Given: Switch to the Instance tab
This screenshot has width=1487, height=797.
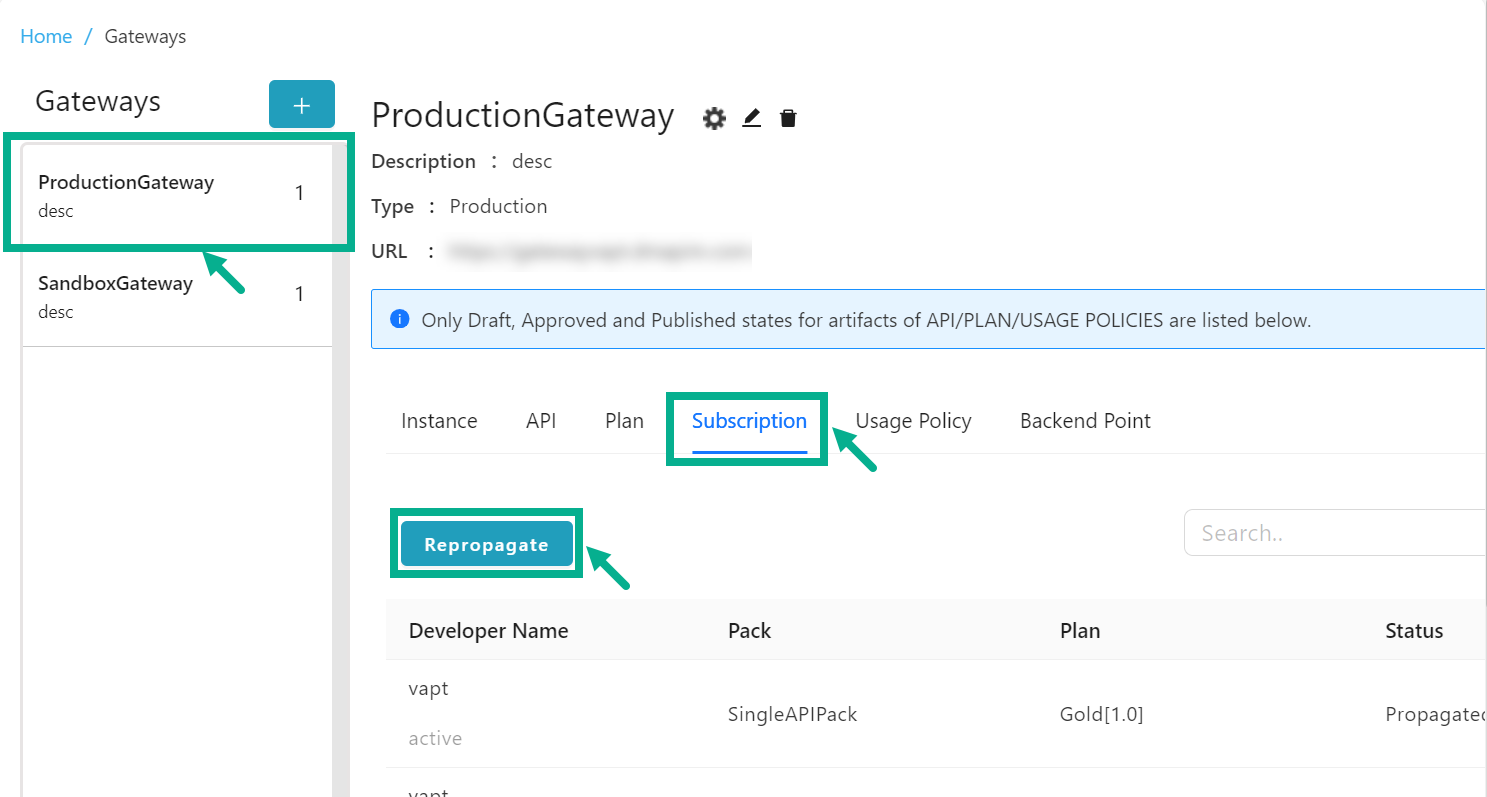Looking at the screenshot, I should coord(439,420).
